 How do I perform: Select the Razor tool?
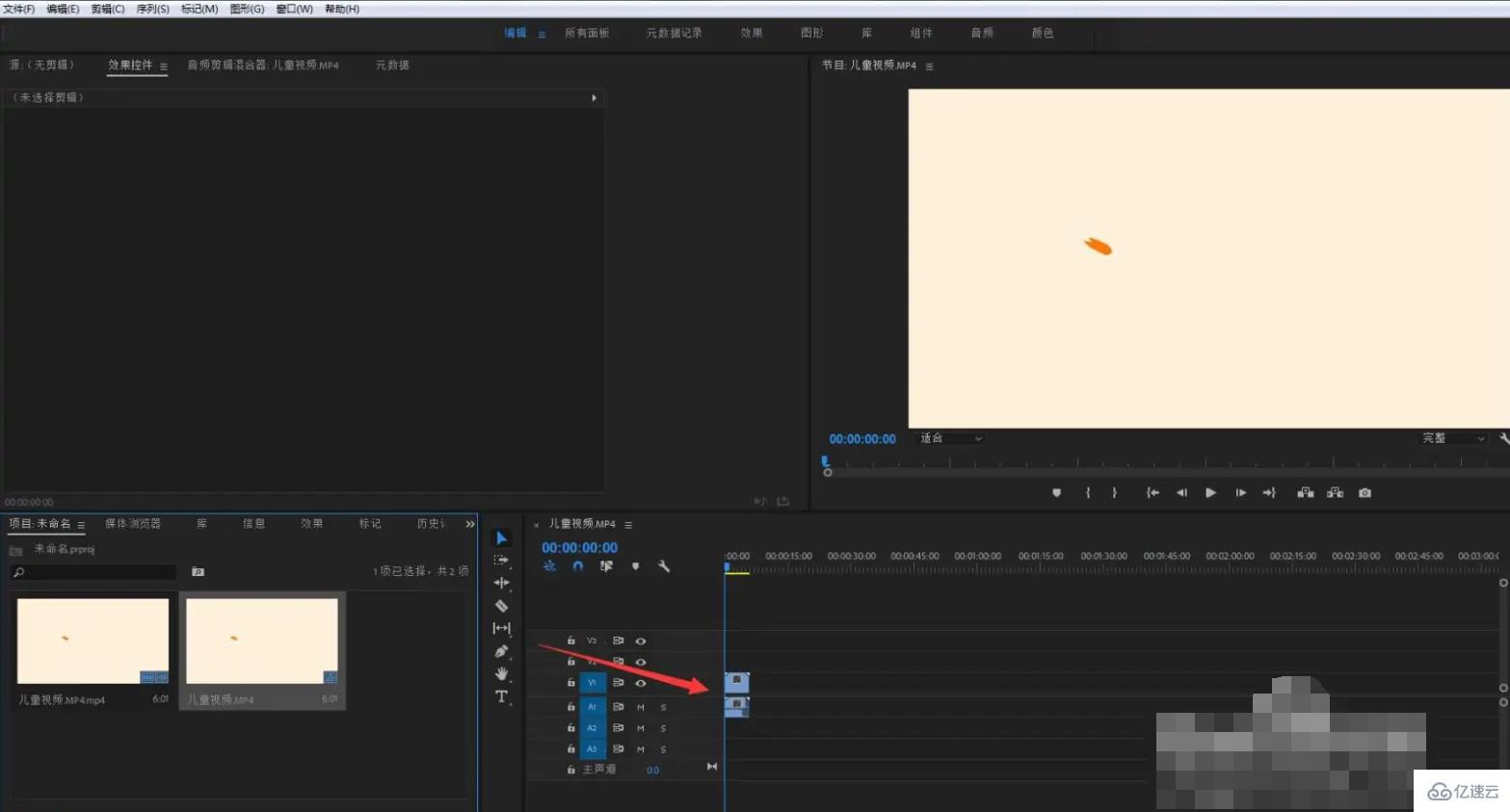point(501,606)
